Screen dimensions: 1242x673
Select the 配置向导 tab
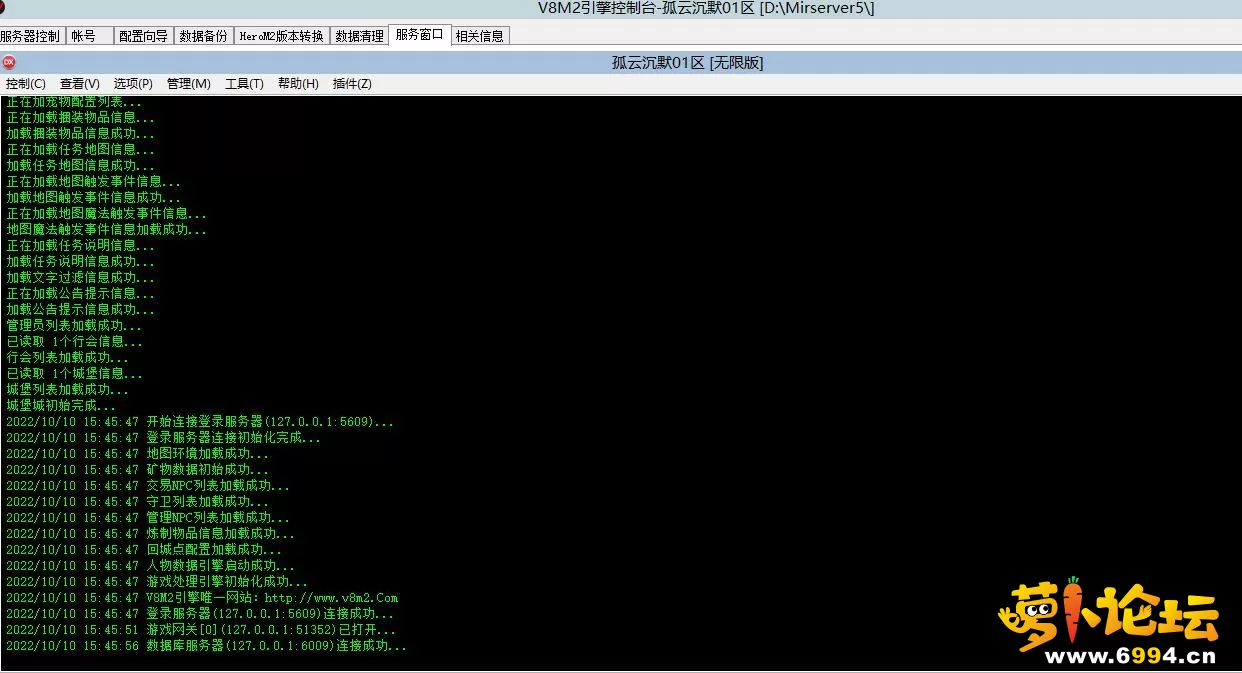[143, 36]
